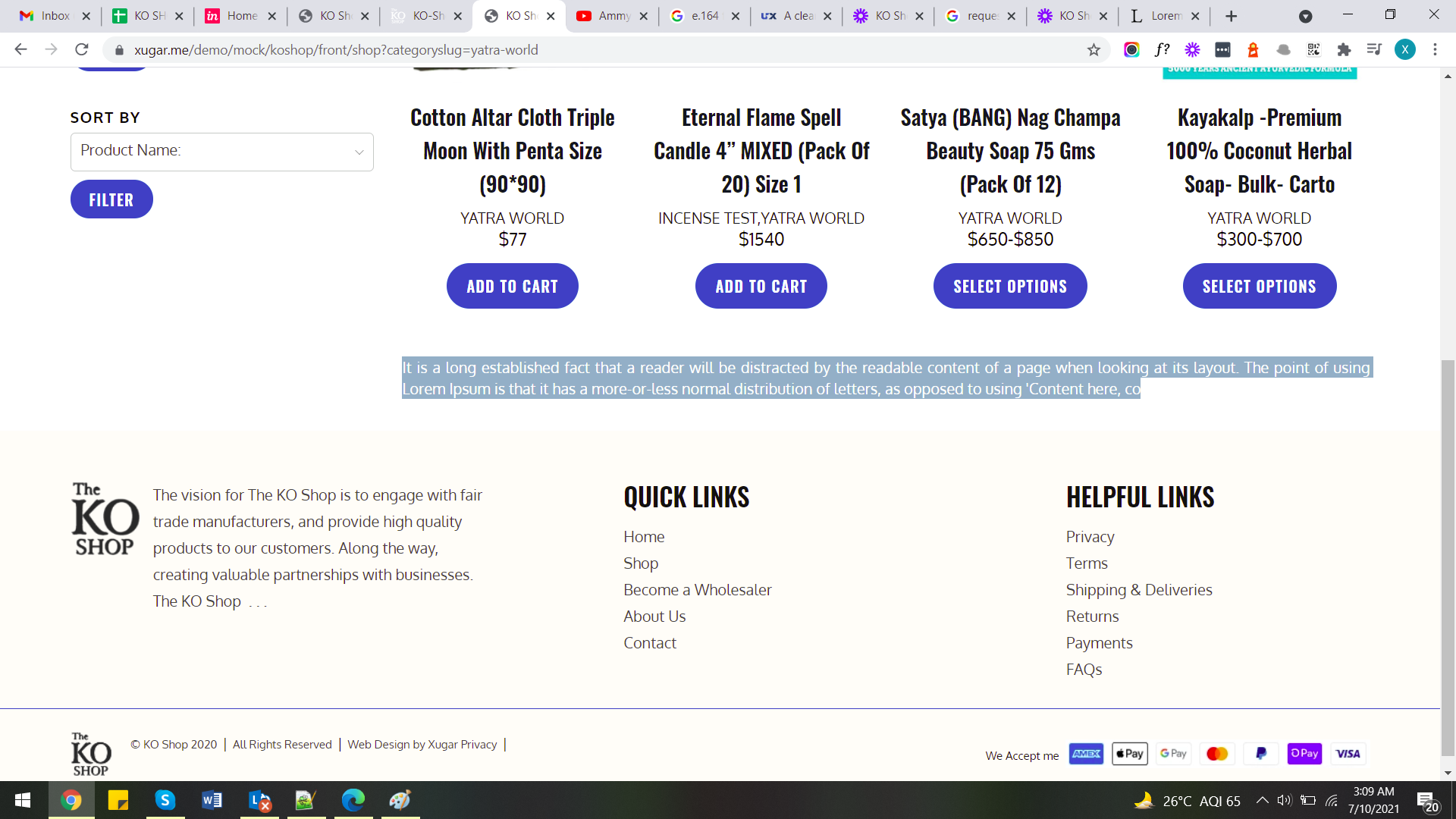Open Become a Wholesaler link
Image resolution: width=1456 pixels, height=819 pixels.
[698, 590]
